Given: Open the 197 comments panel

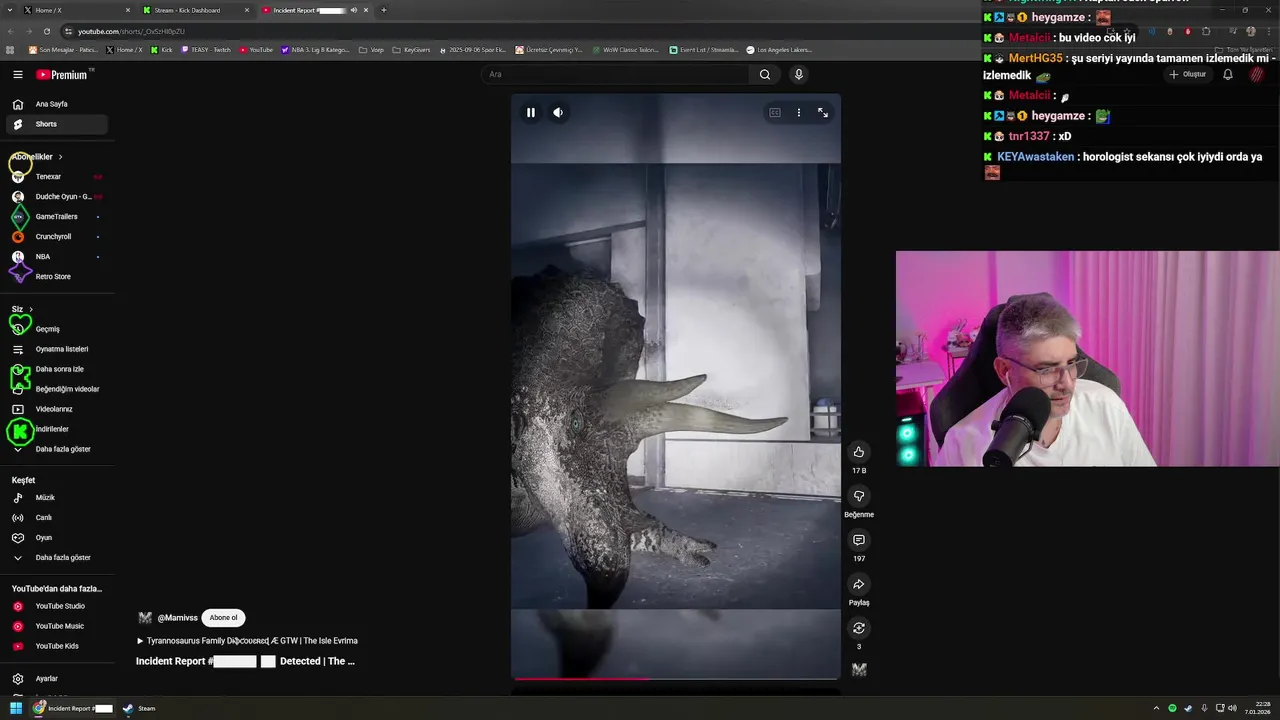Looking at the screenshot, I should pyautogui.click(x=858, y=540).
